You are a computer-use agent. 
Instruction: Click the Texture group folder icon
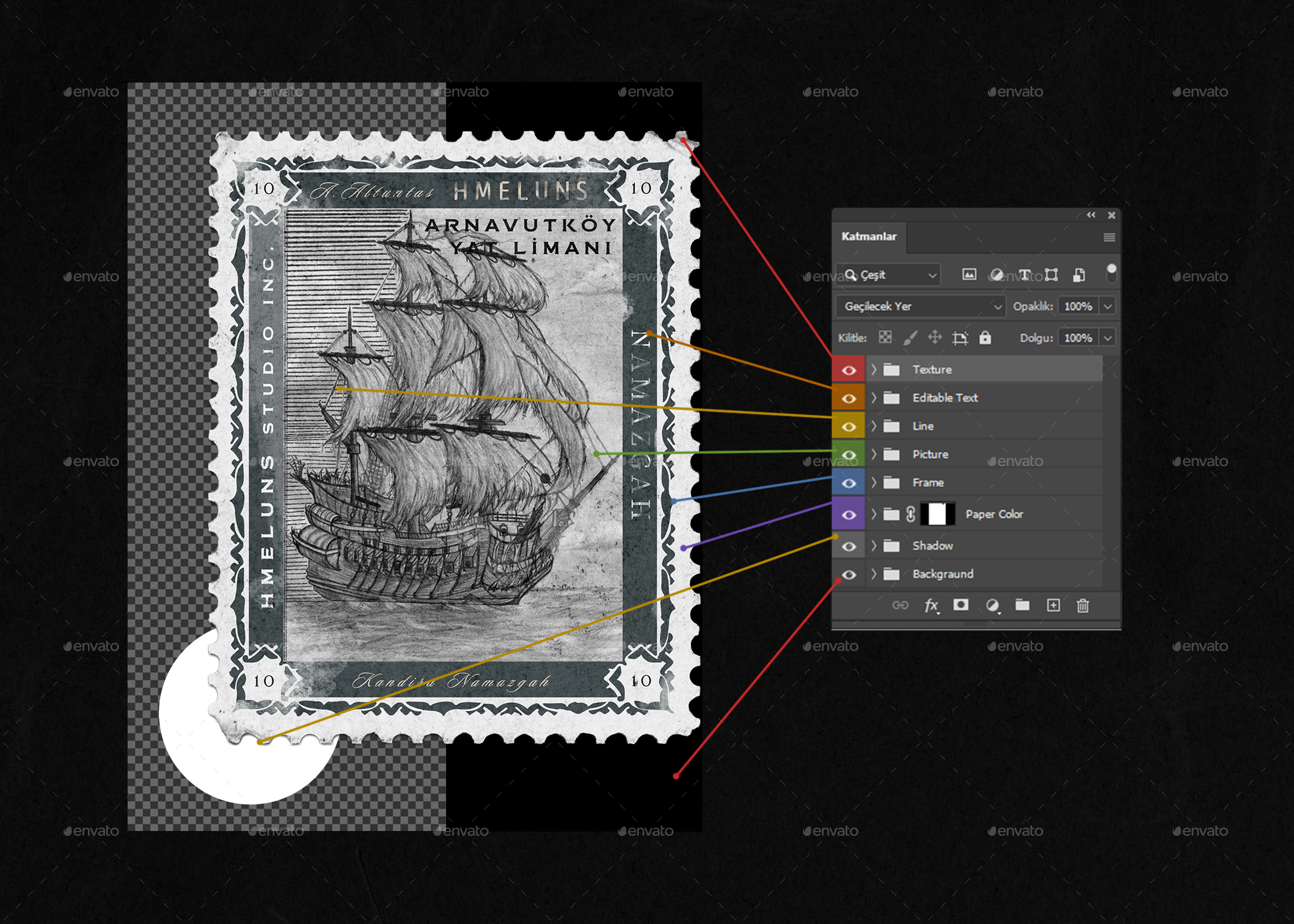pyautogui.click(x=892, y=370)
